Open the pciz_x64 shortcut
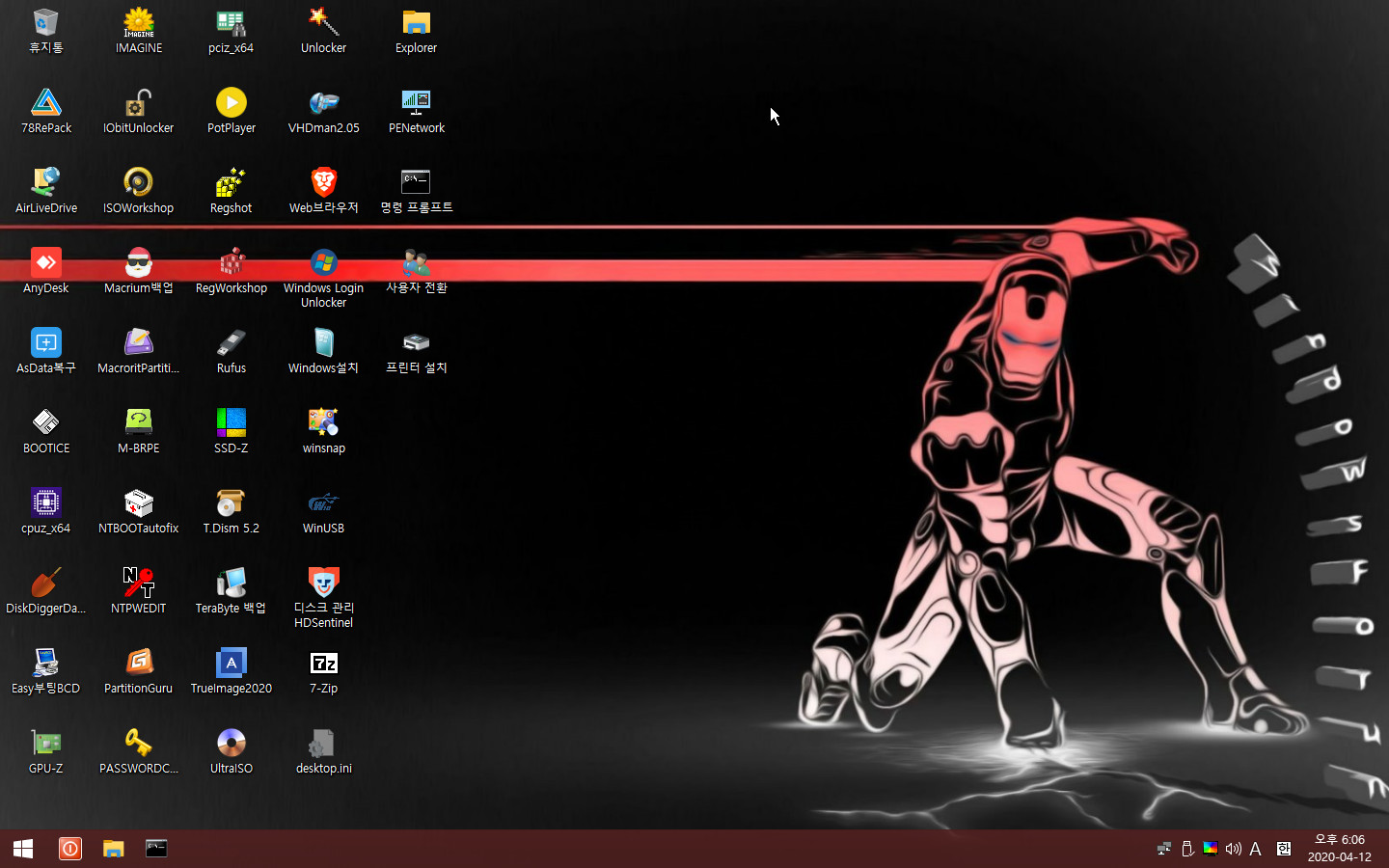The width and height of the screenshot is (1389, 868). [231, 31]
